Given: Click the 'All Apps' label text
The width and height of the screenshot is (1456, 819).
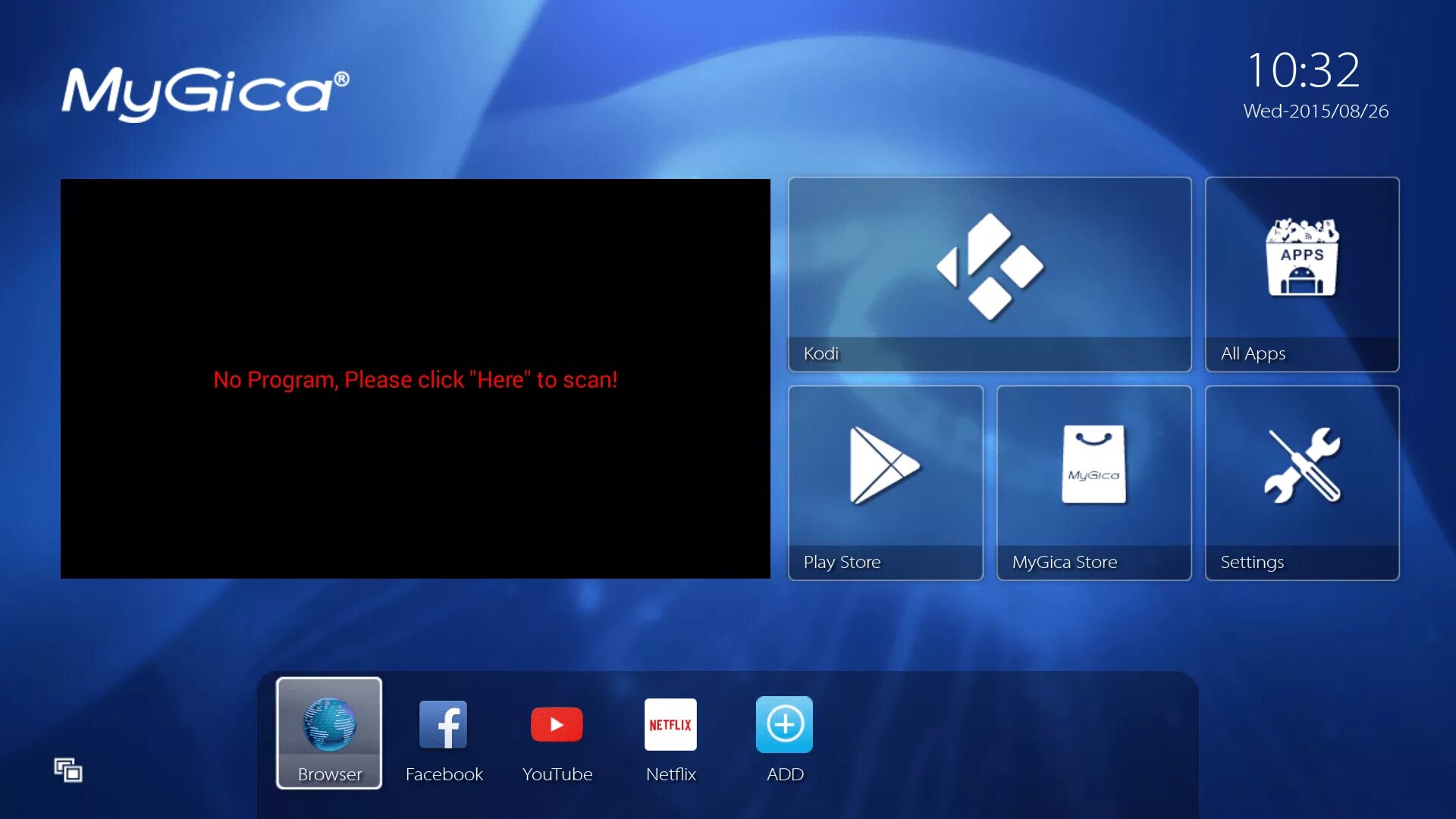Looking at the screenshot, I should click(1253, 353).
